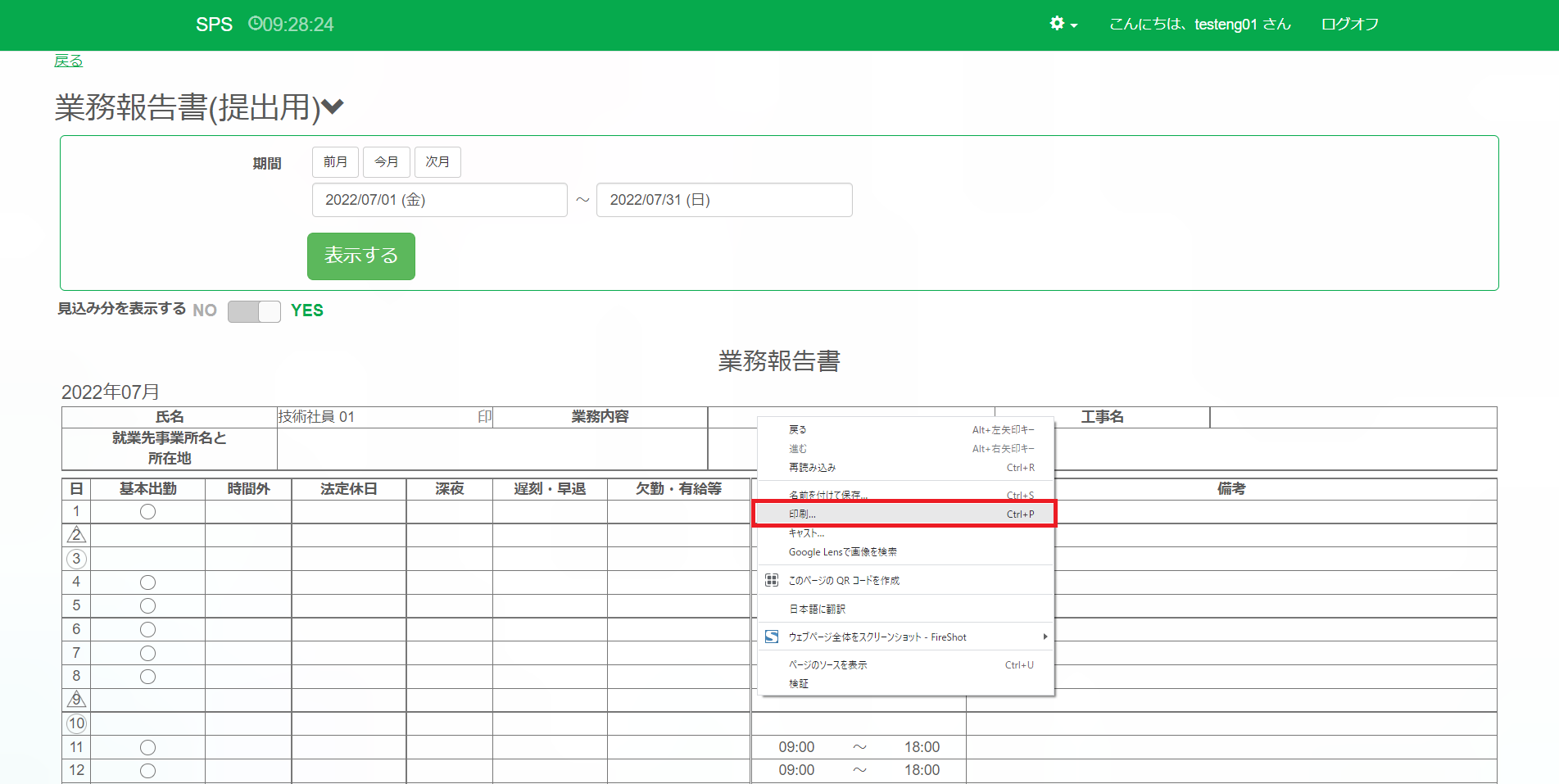Click the circled day 10 marker
The height and width of the screenshot is (784, 1559).
(x=76, y=723)
